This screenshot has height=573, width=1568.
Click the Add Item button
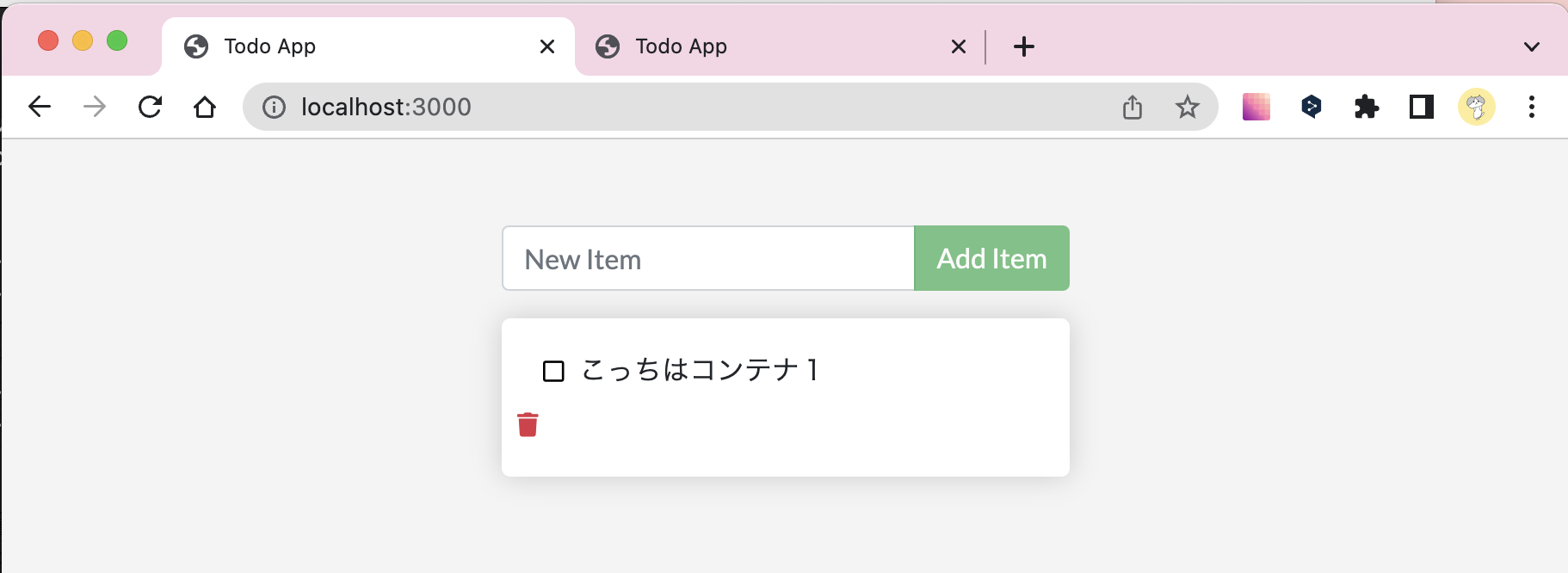click(991, 258)
